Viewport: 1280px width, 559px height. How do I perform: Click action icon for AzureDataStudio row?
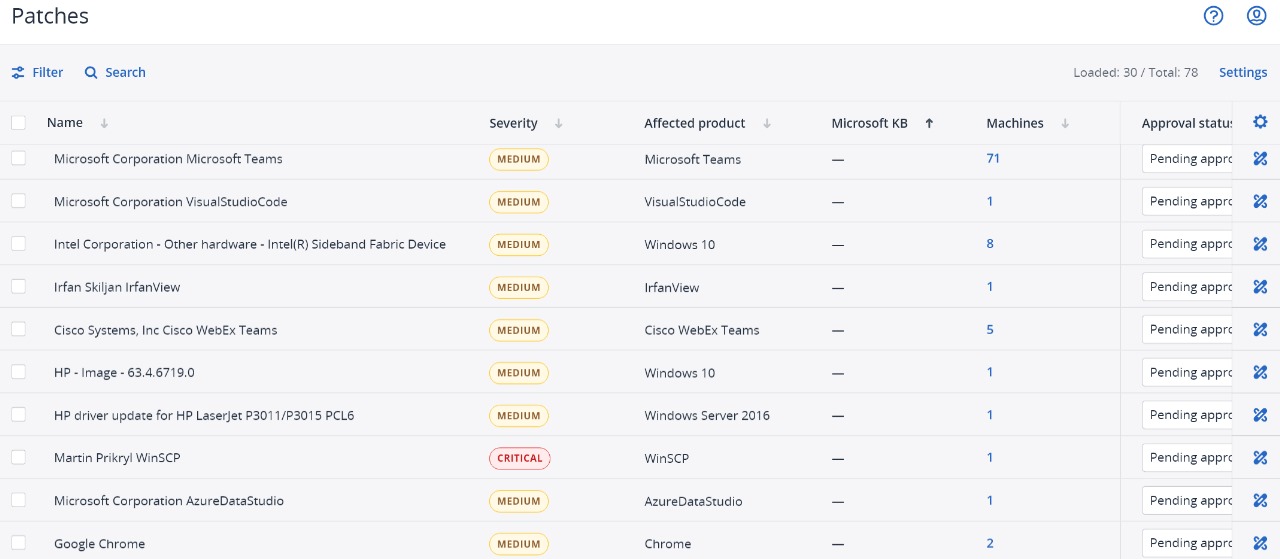[1260, 501]
